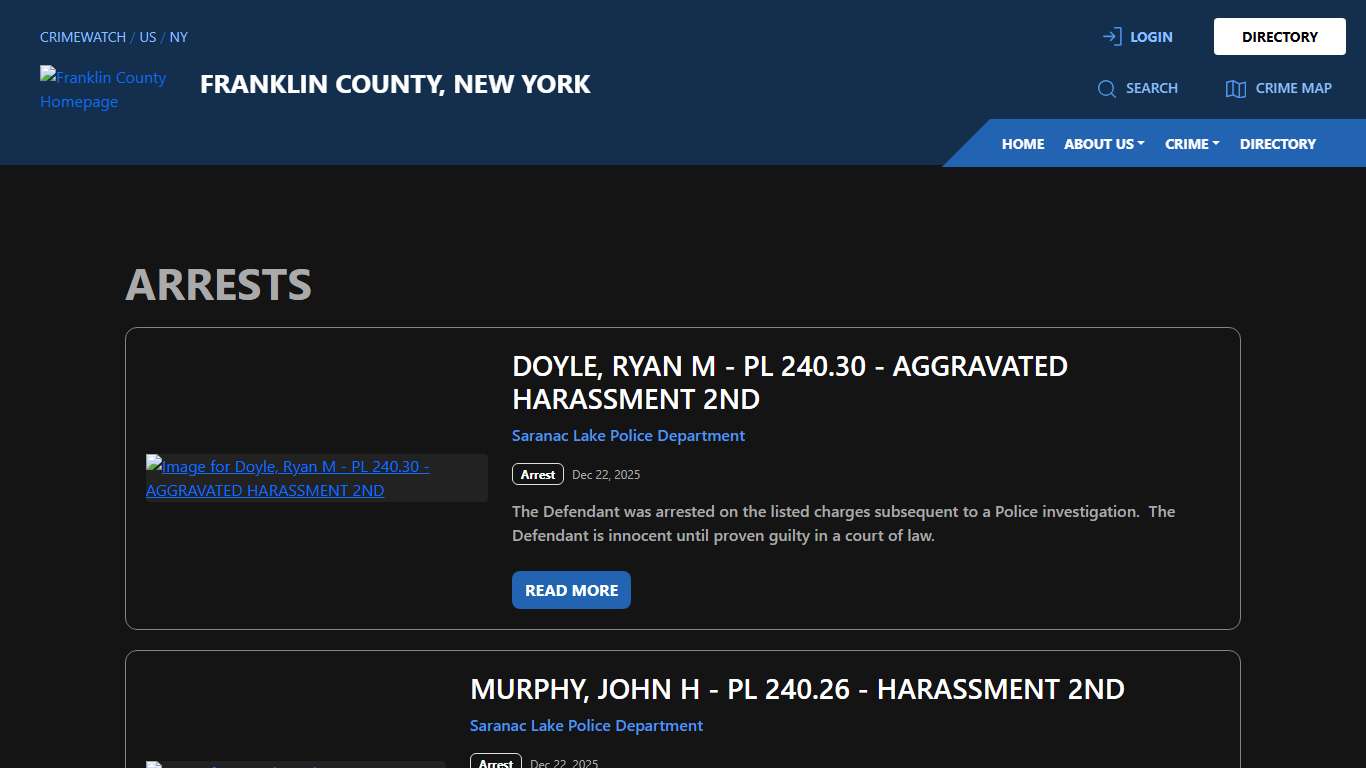Open the CRIME dropdown menu
1366x768 pixels.
[x=1191, y=143]
